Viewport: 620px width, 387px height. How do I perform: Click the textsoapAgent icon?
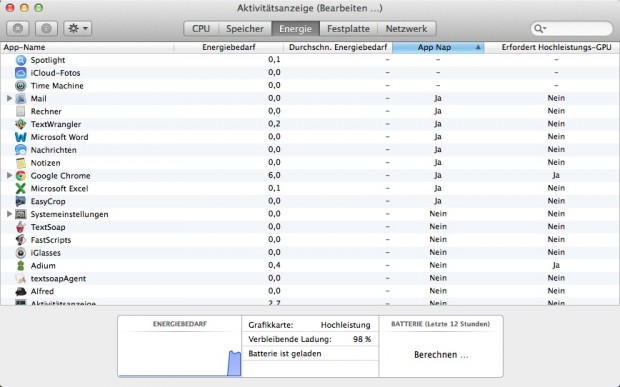(x=21, y=278)
